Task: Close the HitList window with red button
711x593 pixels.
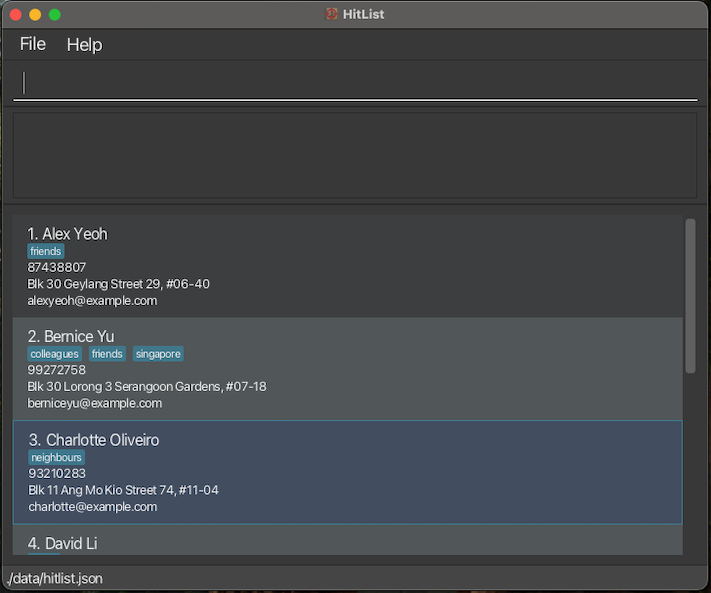Action: tap(15, 14)
